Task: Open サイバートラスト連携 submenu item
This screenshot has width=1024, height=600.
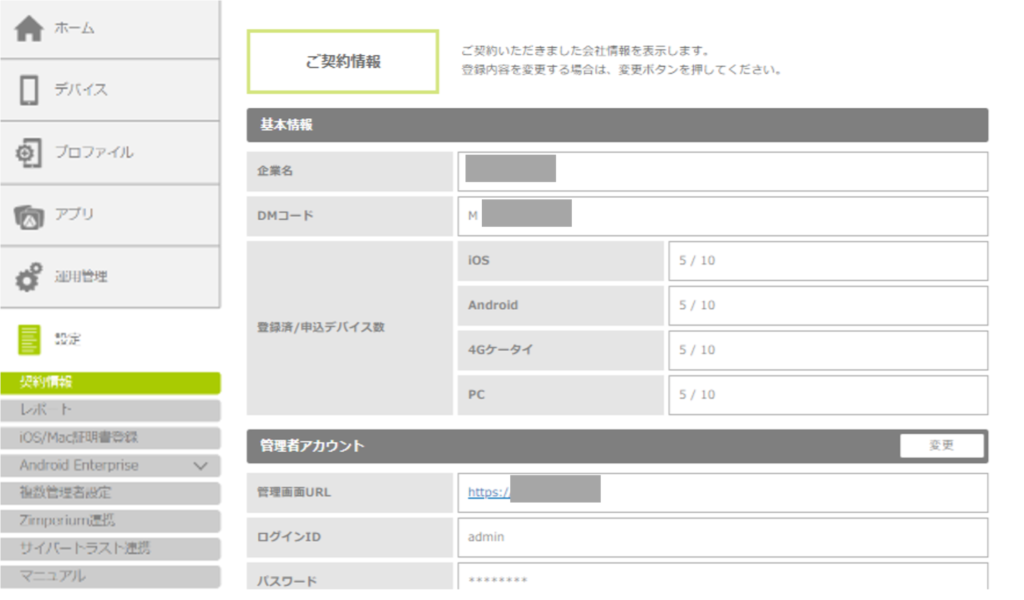Action: point(110,549)
